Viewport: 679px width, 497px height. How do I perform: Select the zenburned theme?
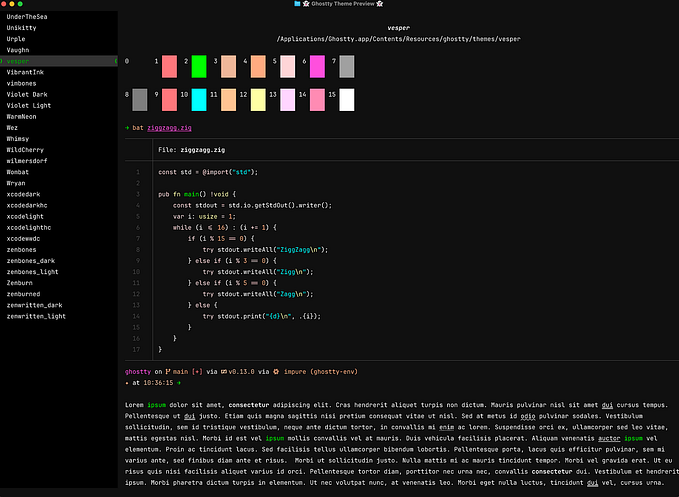(23, 294)
